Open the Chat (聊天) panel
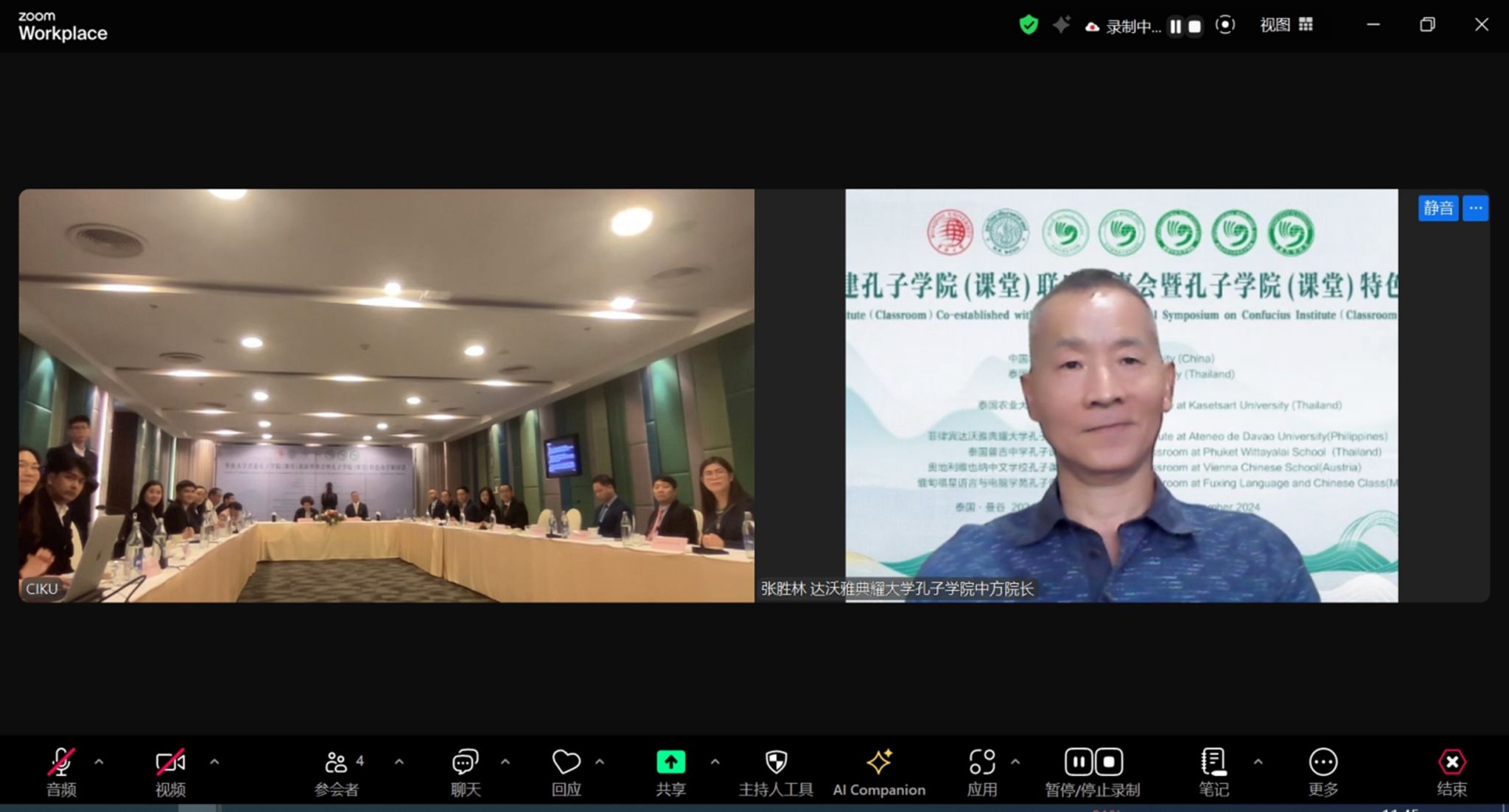Image resolution: width=1509 pixels, height=812 pixels. (465, 763)
